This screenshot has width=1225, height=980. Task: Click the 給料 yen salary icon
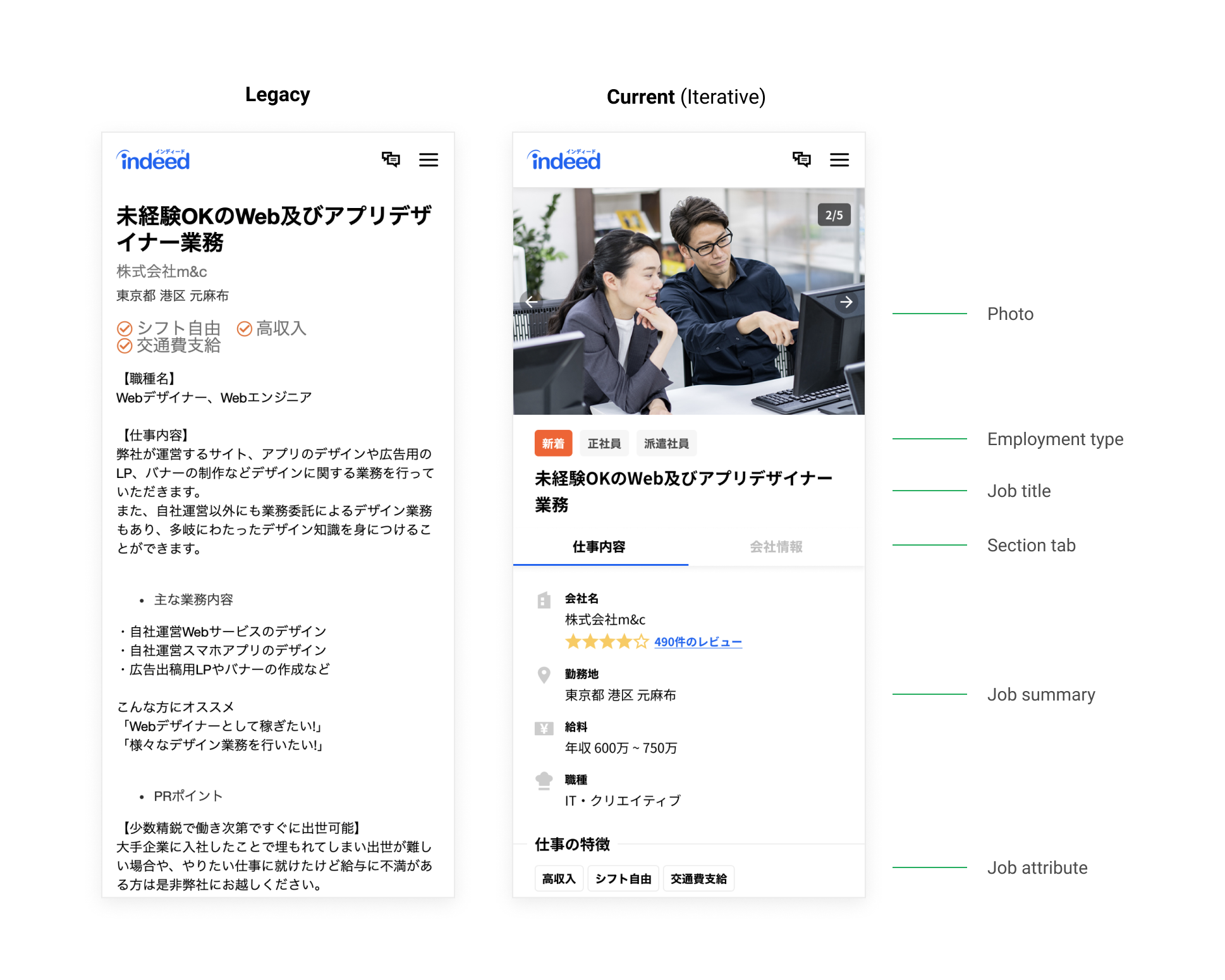(x=544, y=728)
